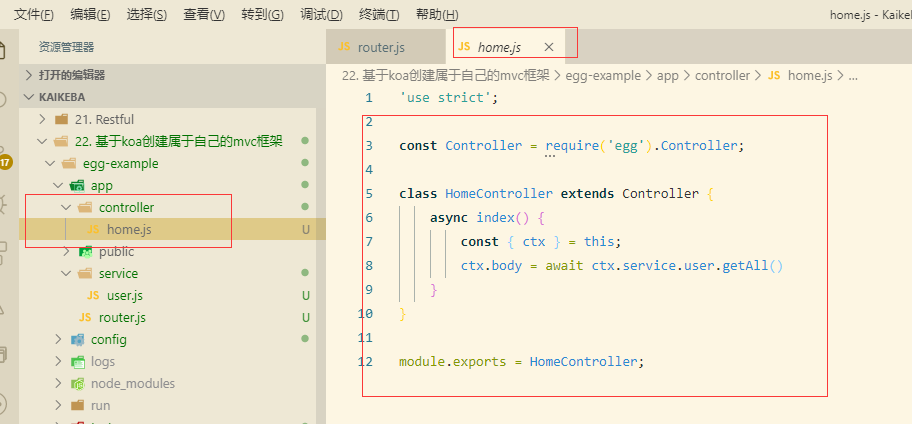Click the logs folder icon
The height and width of the screenshot is (424, 912).
(77, 361)
